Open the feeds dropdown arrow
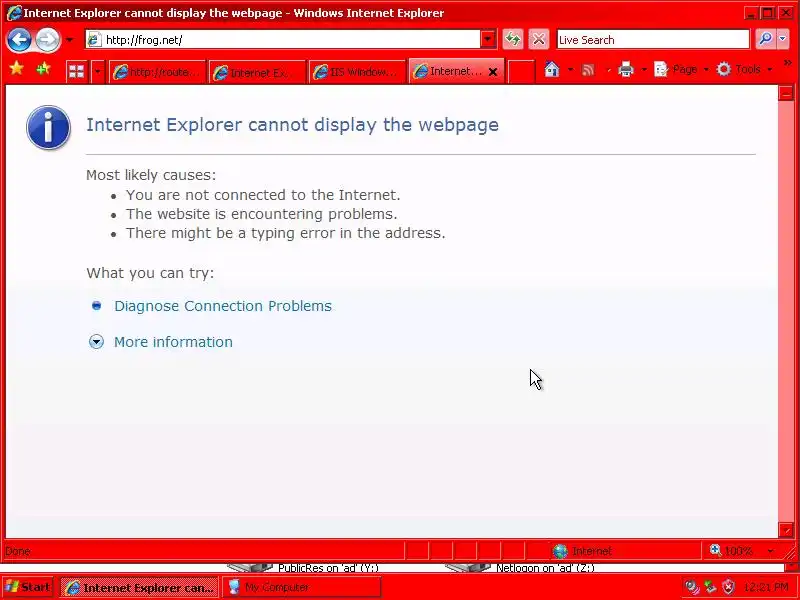800x600 pixels. tap(608, 69)
